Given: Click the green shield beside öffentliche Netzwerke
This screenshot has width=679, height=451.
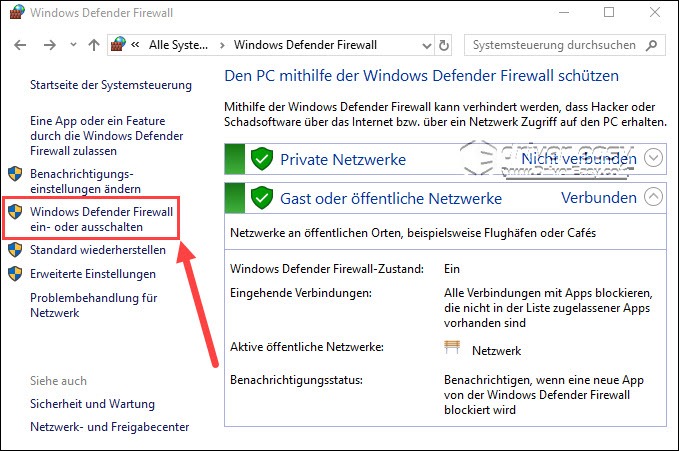Looking at the screenshot, I should tap(261, 197).
